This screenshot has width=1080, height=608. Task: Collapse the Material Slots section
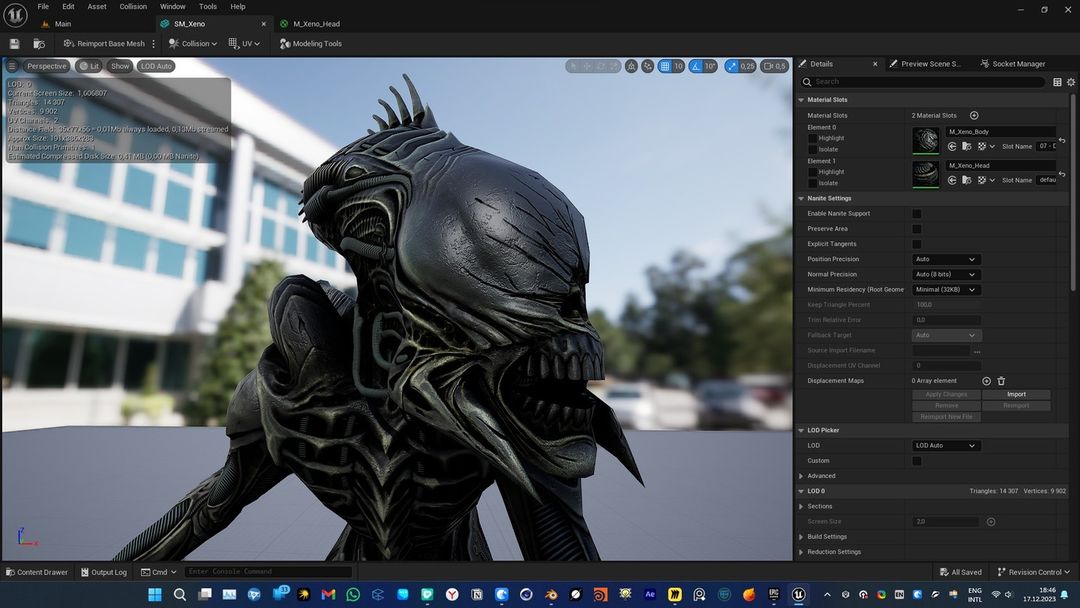801,100
